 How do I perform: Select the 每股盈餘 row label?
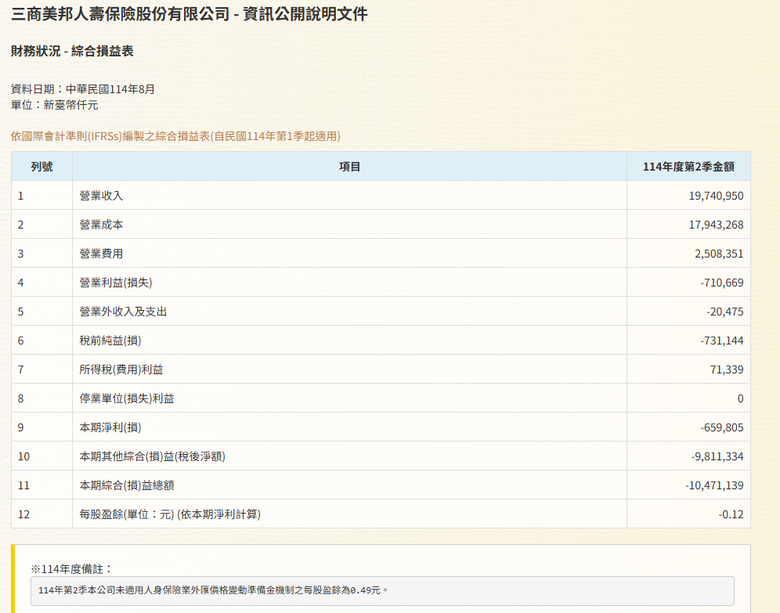[170, 513]
